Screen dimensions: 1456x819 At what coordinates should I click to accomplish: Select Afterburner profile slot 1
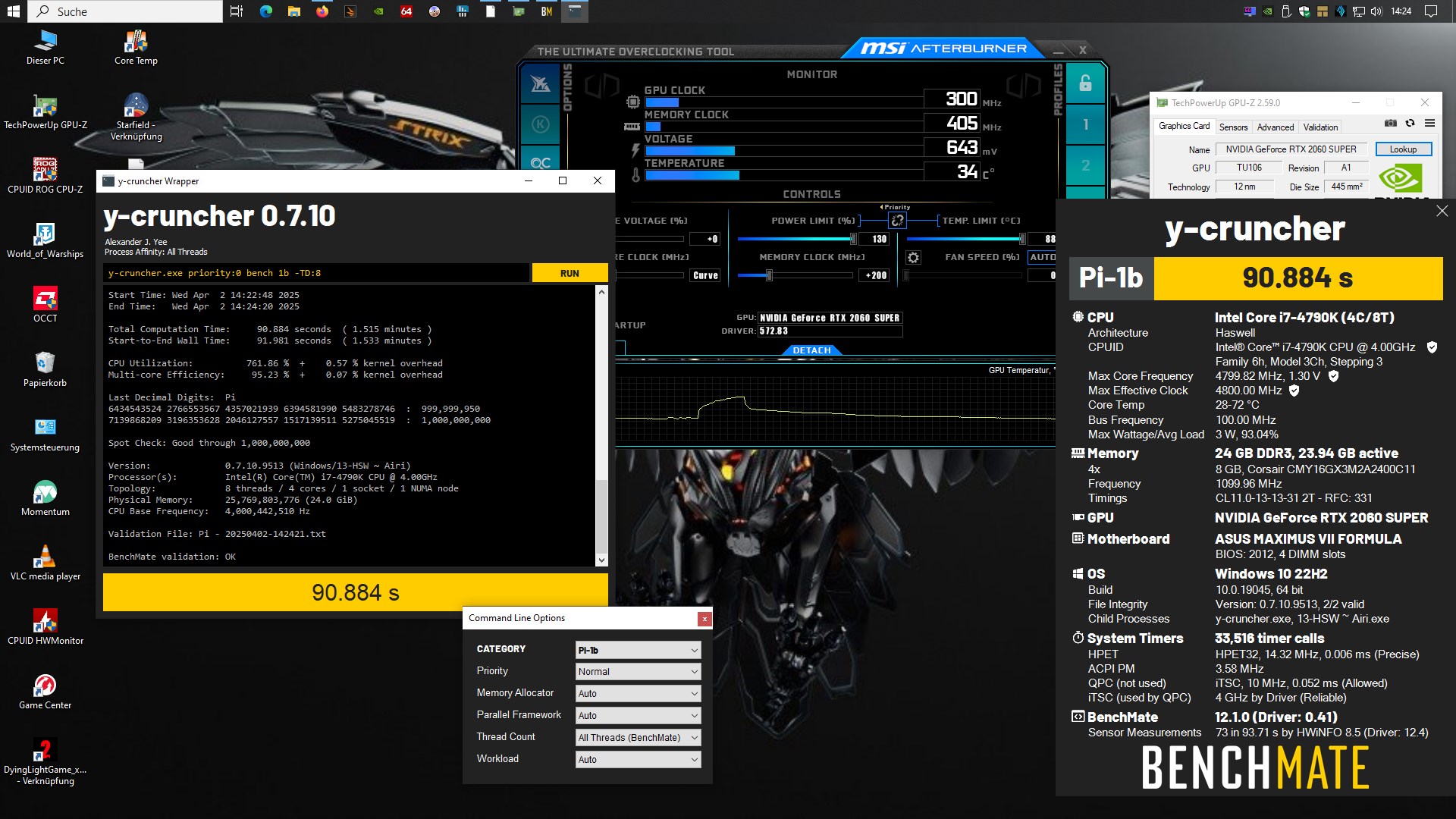pyautogui.click(x=1085, y=124)
